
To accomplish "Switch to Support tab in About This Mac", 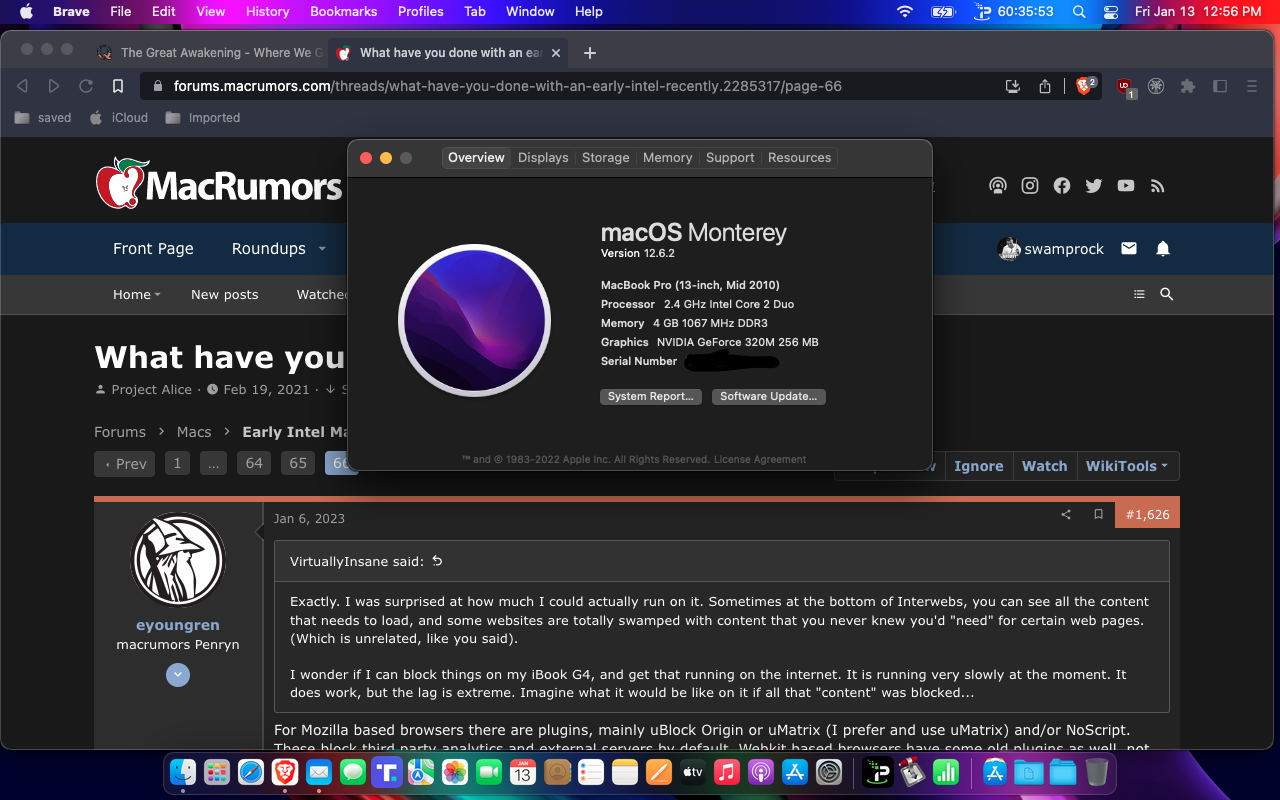I will [730, 158].
